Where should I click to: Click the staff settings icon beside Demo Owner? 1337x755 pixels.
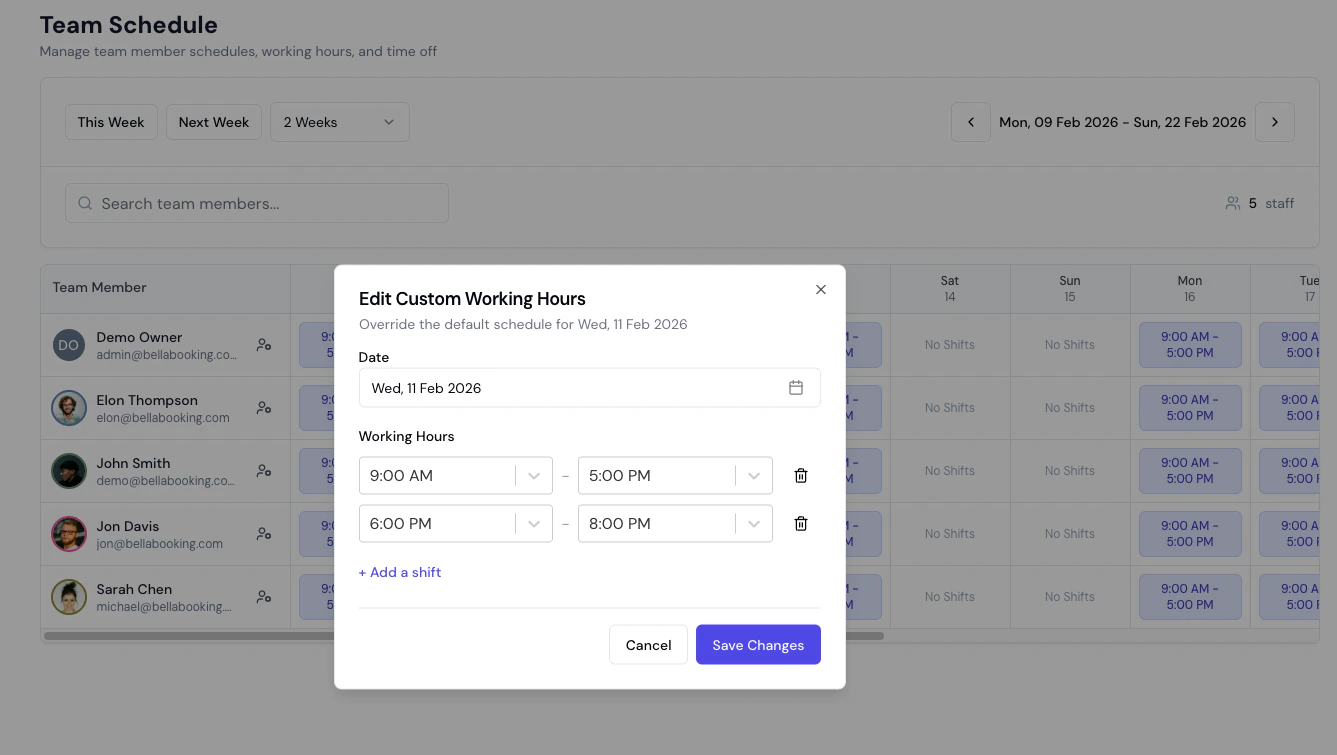[x=263, y=344]
